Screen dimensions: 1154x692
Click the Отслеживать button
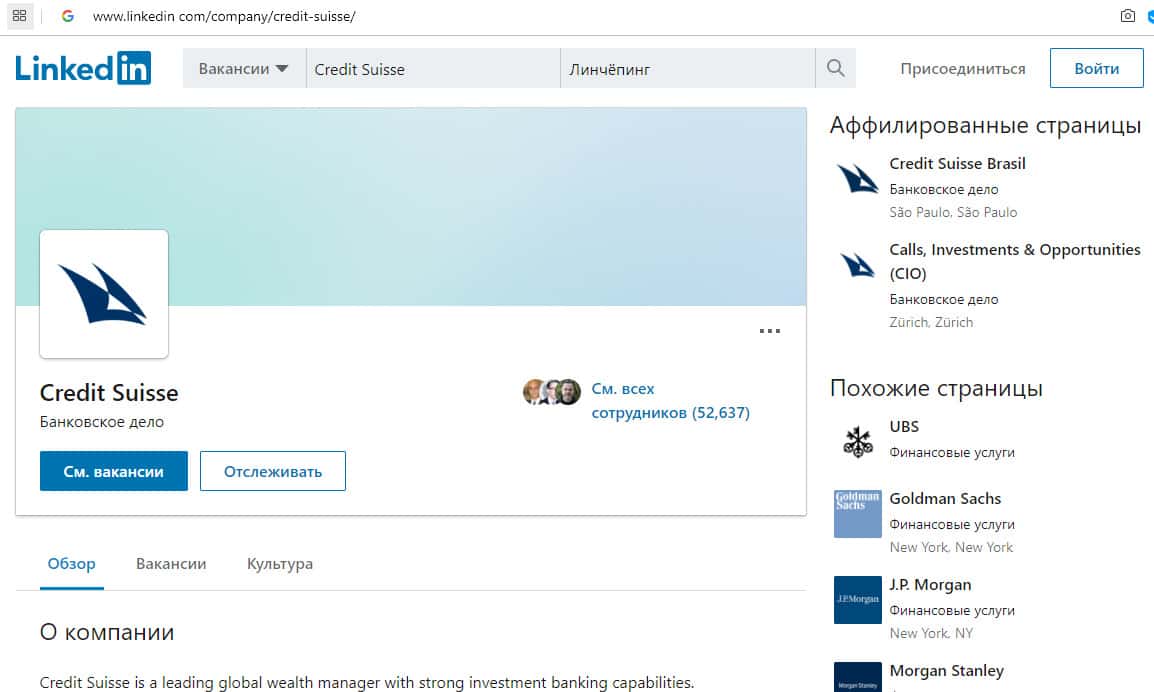[273, 471]
